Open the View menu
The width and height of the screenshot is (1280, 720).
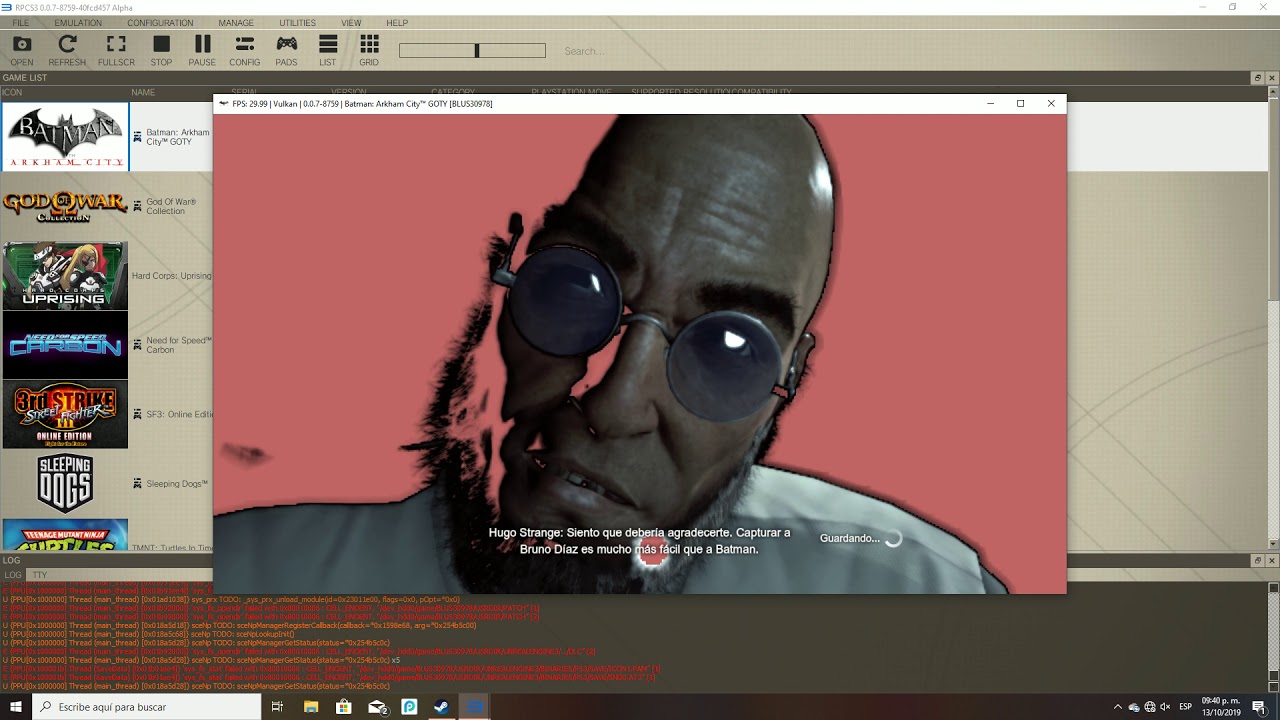(x=351, y=23)
